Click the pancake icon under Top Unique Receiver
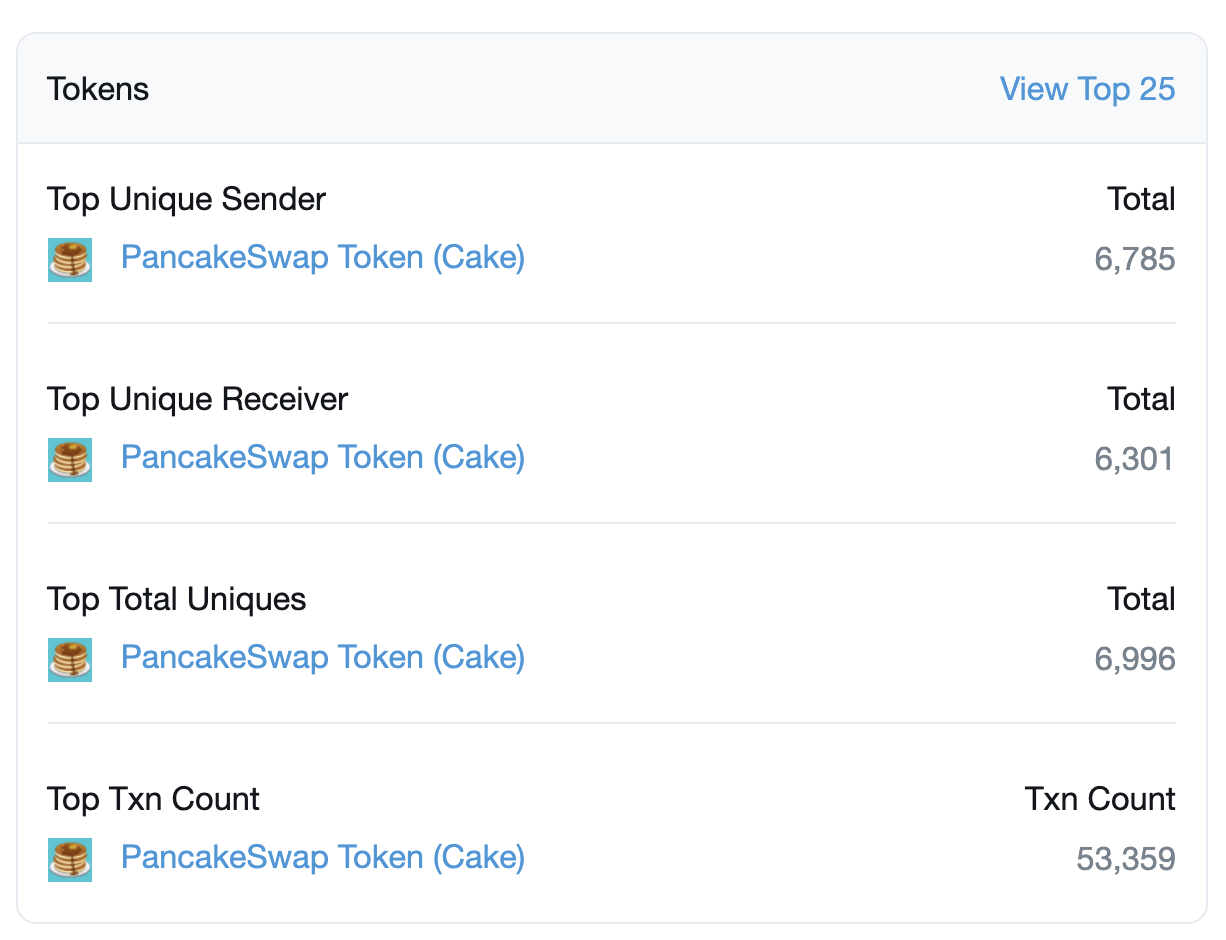 tap(70, 460)
